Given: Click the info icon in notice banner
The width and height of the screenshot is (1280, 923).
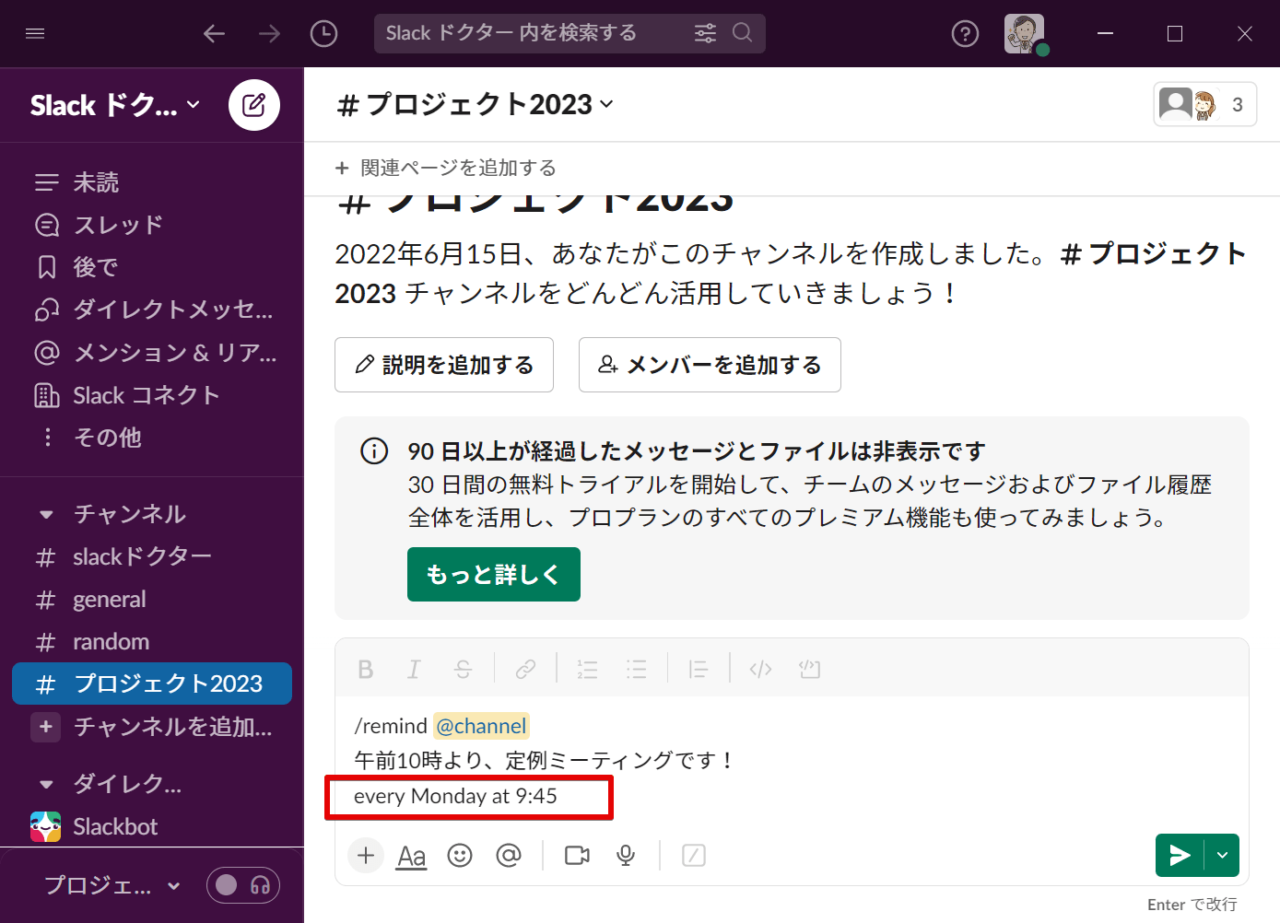Looking at the screenshot, I should coord(374,451).
